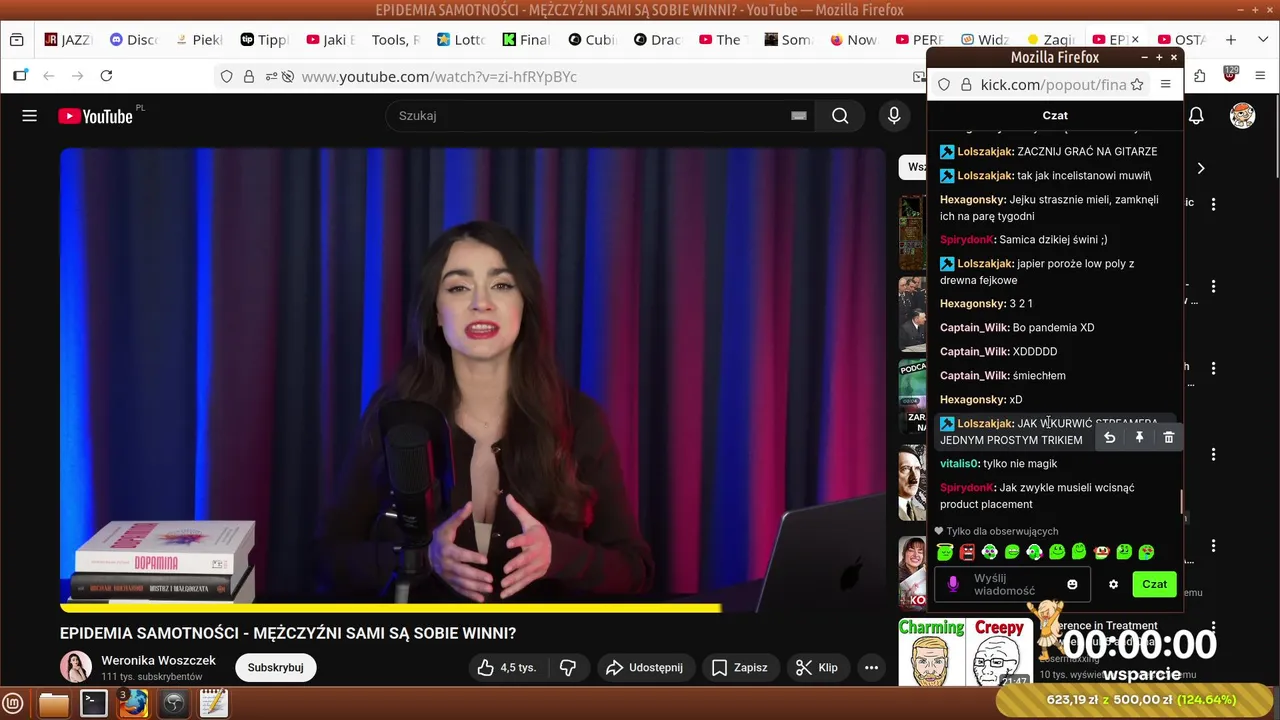This screenshot has height=720, width=1280.
Task: Delete Lolszakjak's highlighted chat message
Action: [1168, 438]
